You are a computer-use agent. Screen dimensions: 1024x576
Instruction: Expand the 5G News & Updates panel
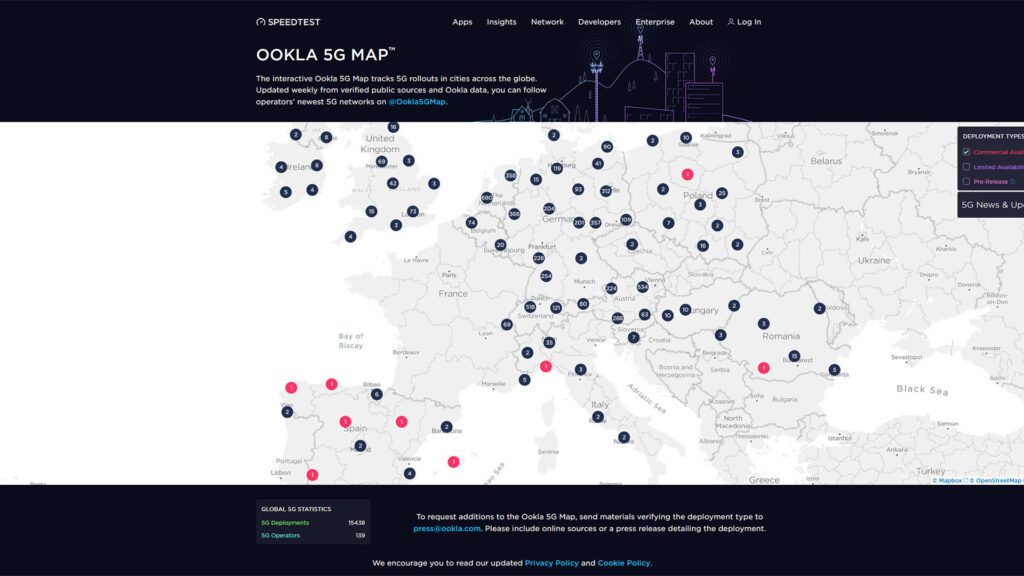click(991, 205)
